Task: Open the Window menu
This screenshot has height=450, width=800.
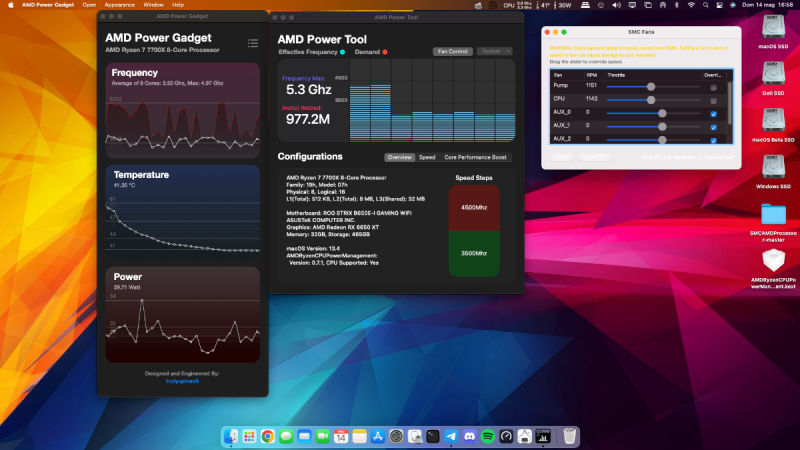Action: tap(154, 5)
